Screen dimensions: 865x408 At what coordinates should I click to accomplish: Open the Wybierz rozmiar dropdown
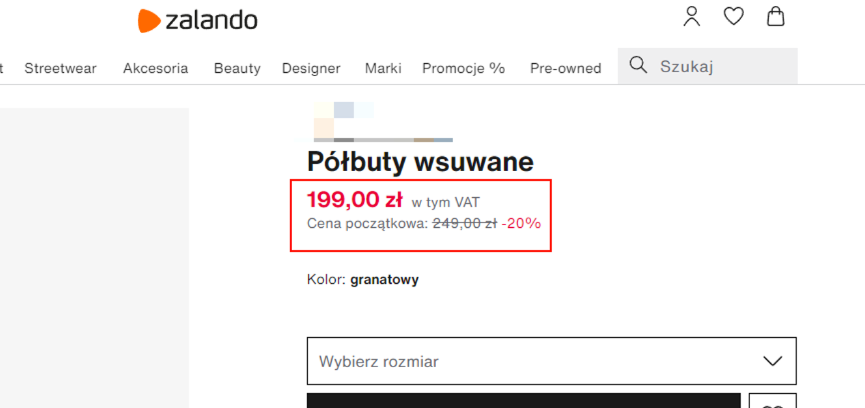click(530, 361)
